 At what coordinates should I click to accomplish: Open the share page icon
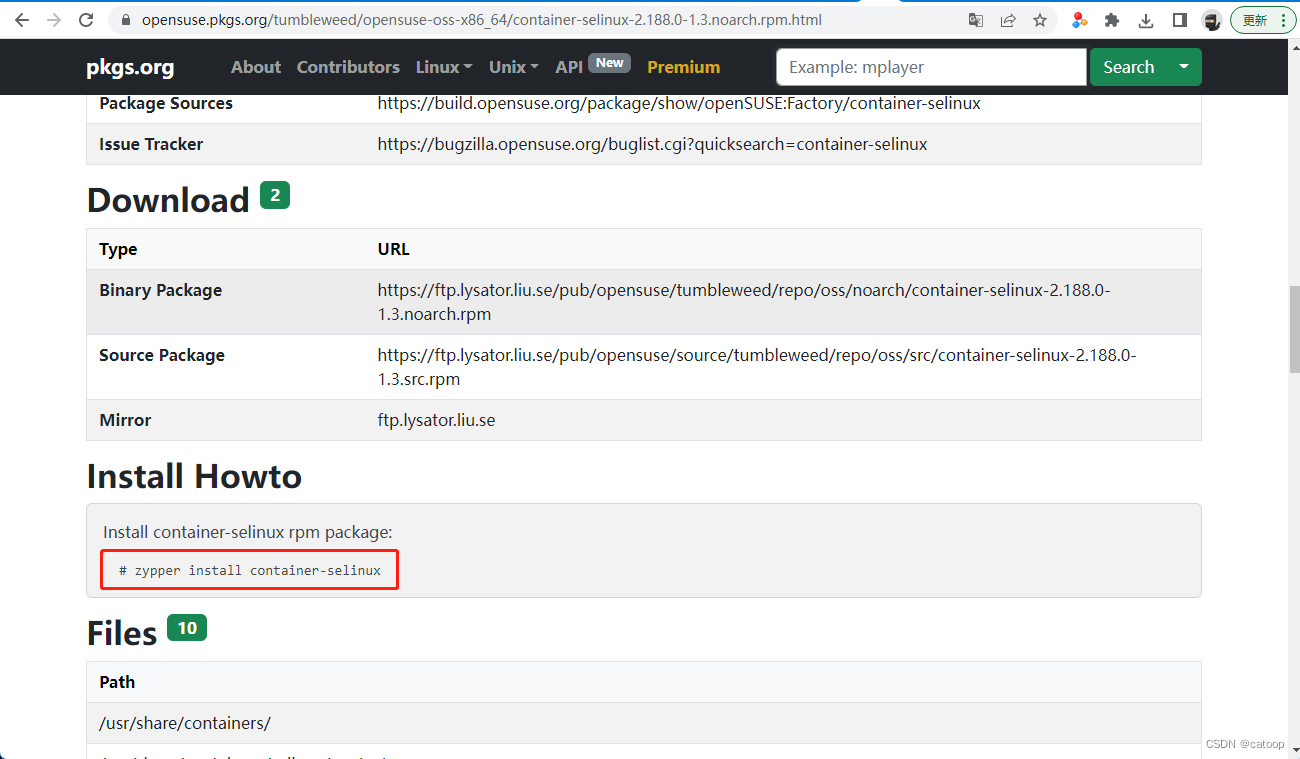[x=1008, y=19]
